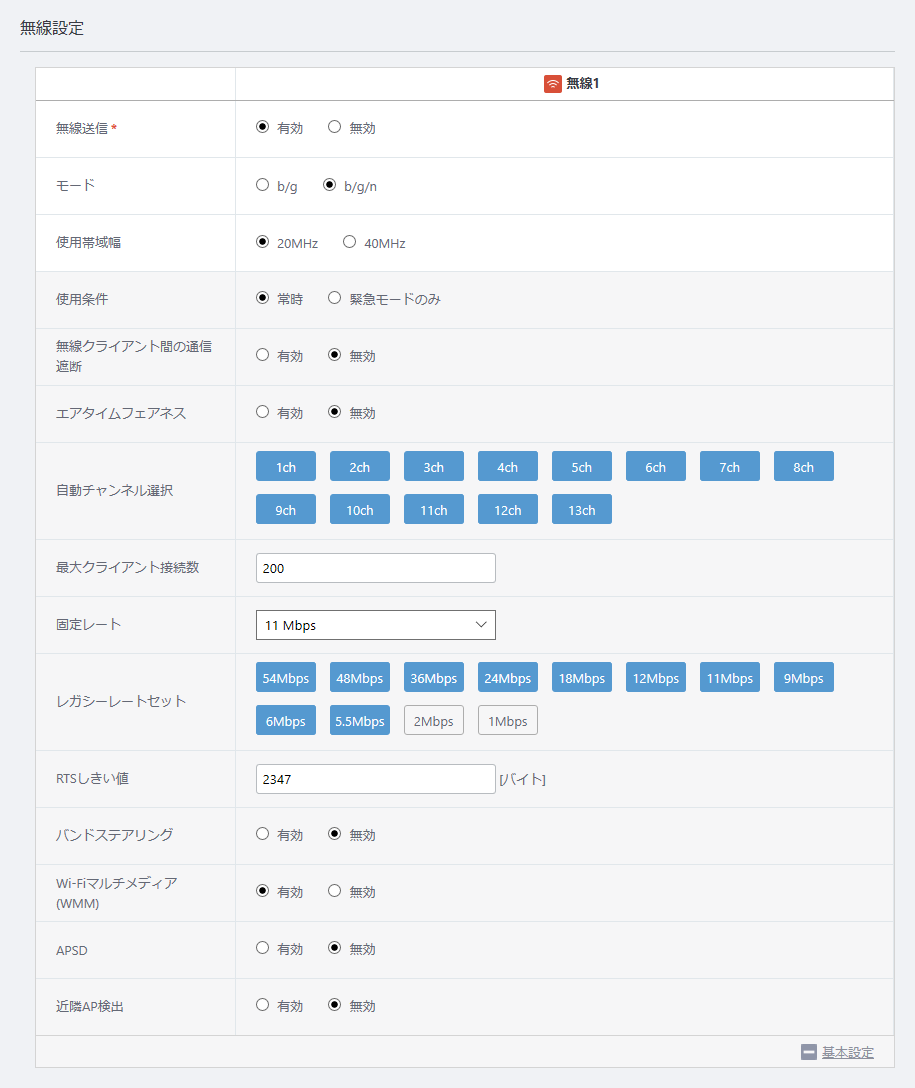
Task: Set 無線送信 to 有効
Action: [262, 127]
